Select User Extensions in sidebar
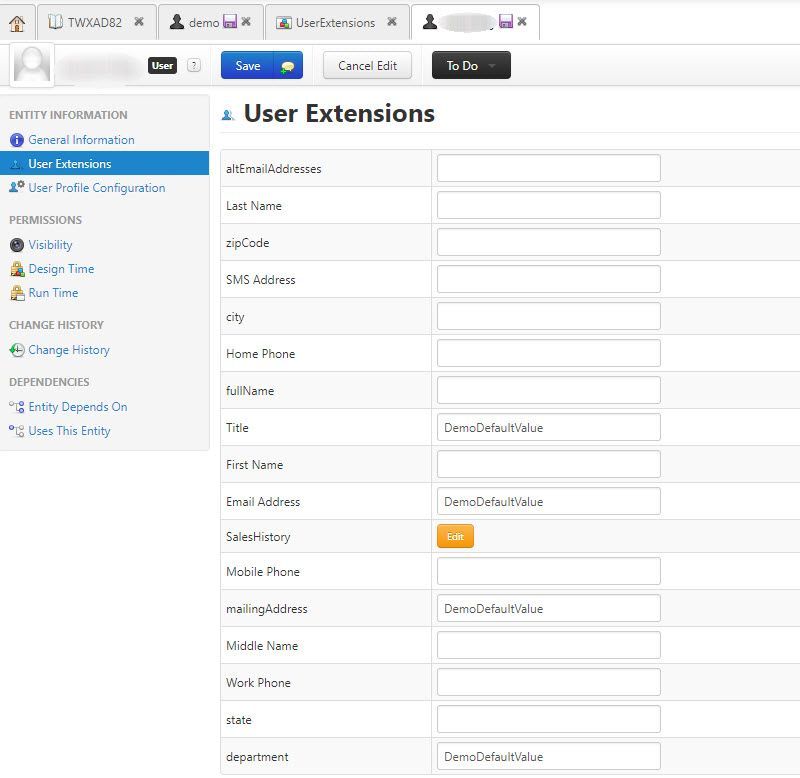This screenshot has width=800, height=778. click(x=104, y=163)
